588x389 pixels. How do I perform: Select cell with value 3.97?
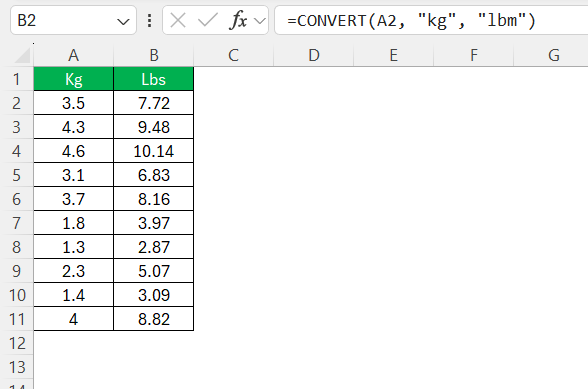click(154, 223)
